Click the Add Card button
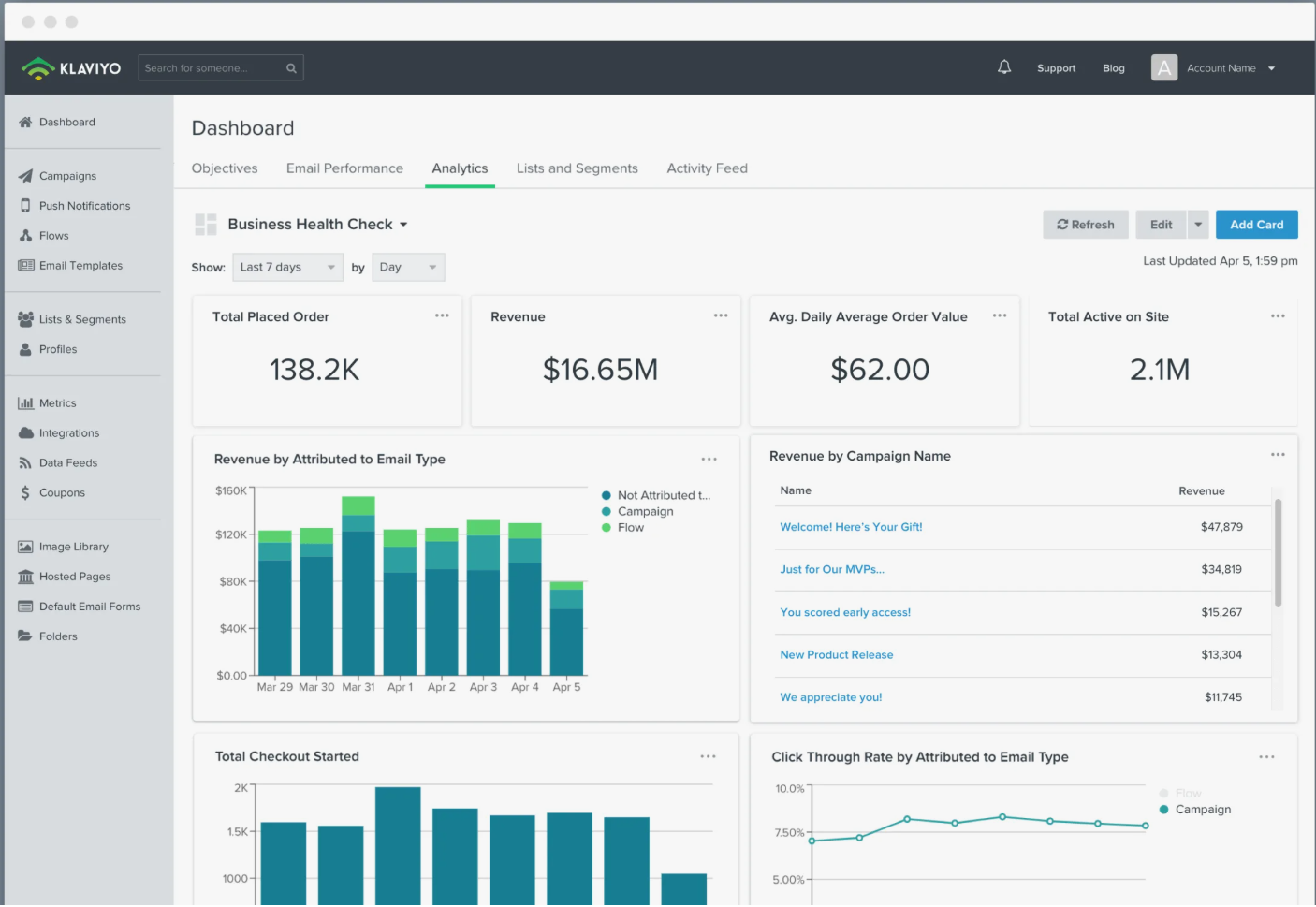1316x907 pixels. tap(1256, 225)
